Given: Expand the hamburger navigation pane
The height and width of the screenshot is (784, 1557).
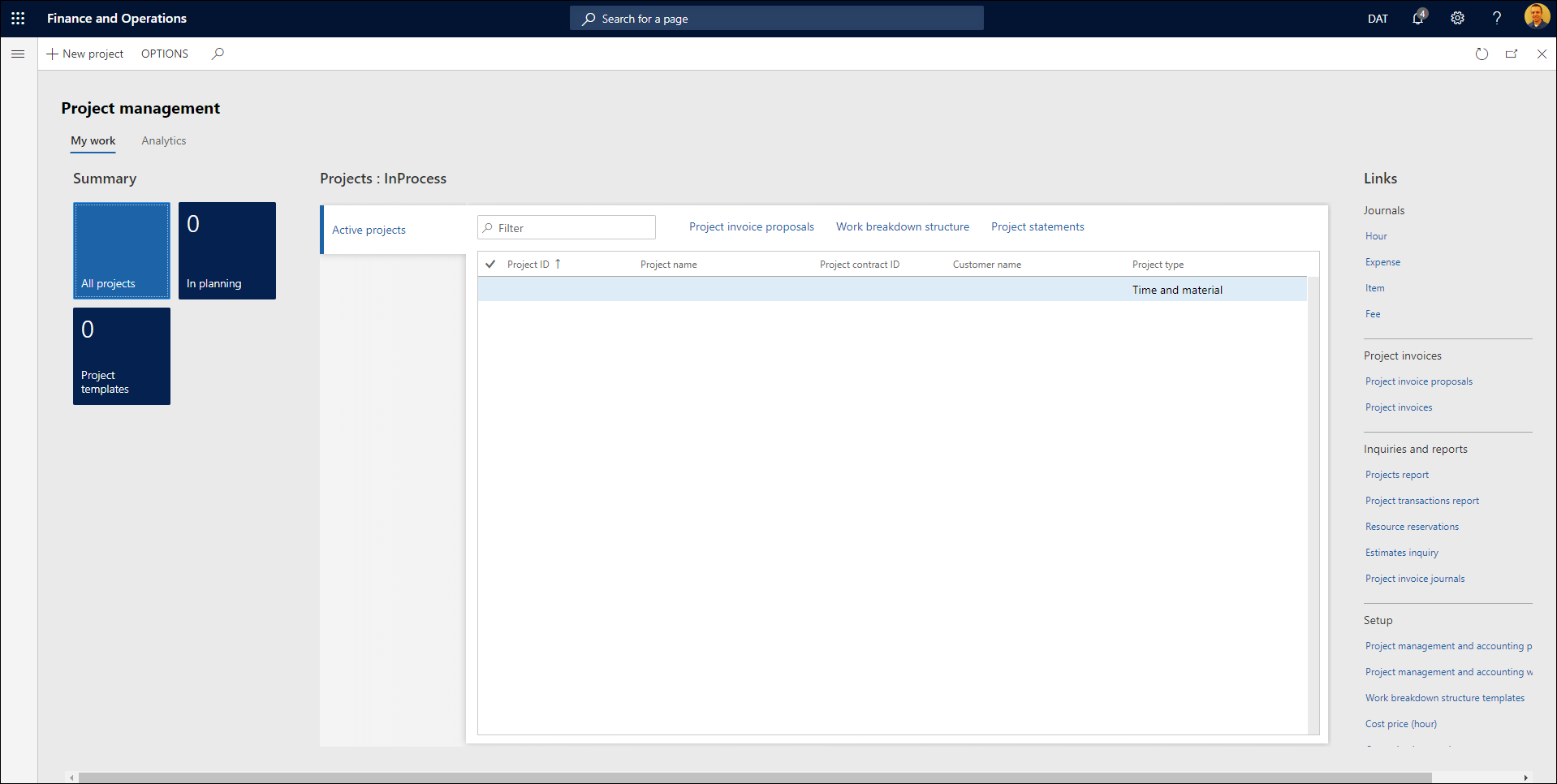Looking at the screenshot, I should coord(18,54).
